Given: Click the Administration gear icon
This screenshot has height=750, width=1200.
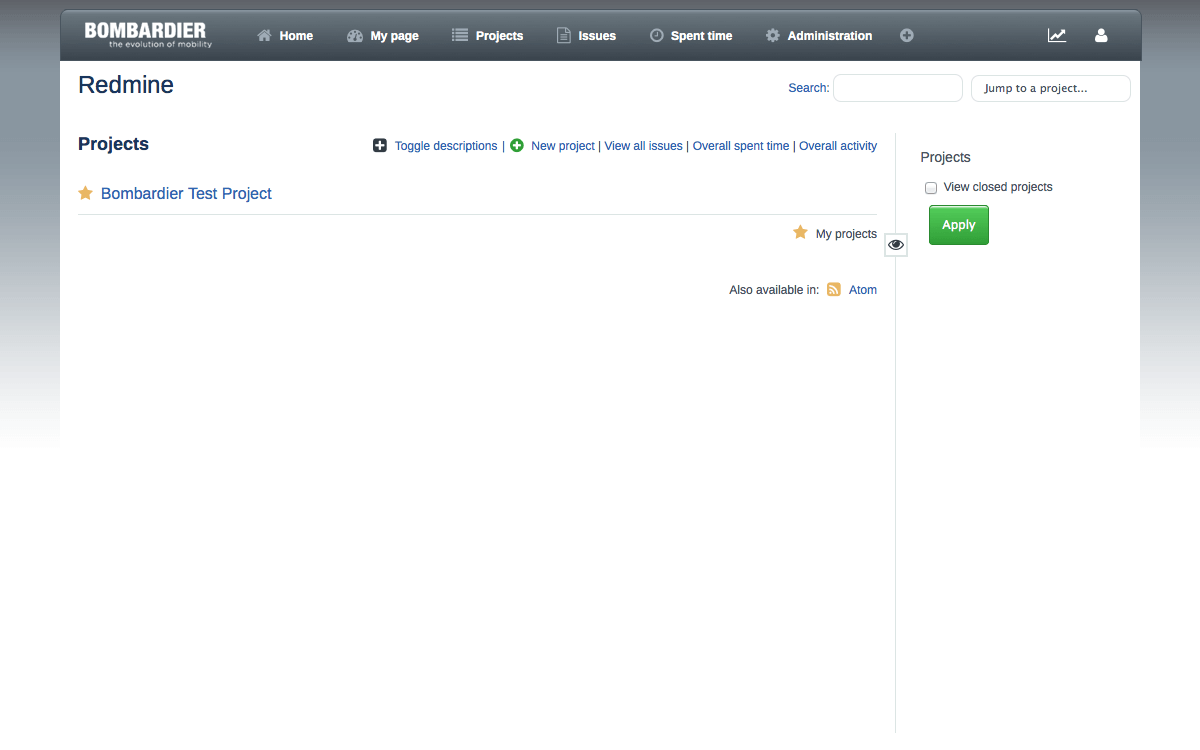Looking at the screenshot, I should click(x=773, y=35).
